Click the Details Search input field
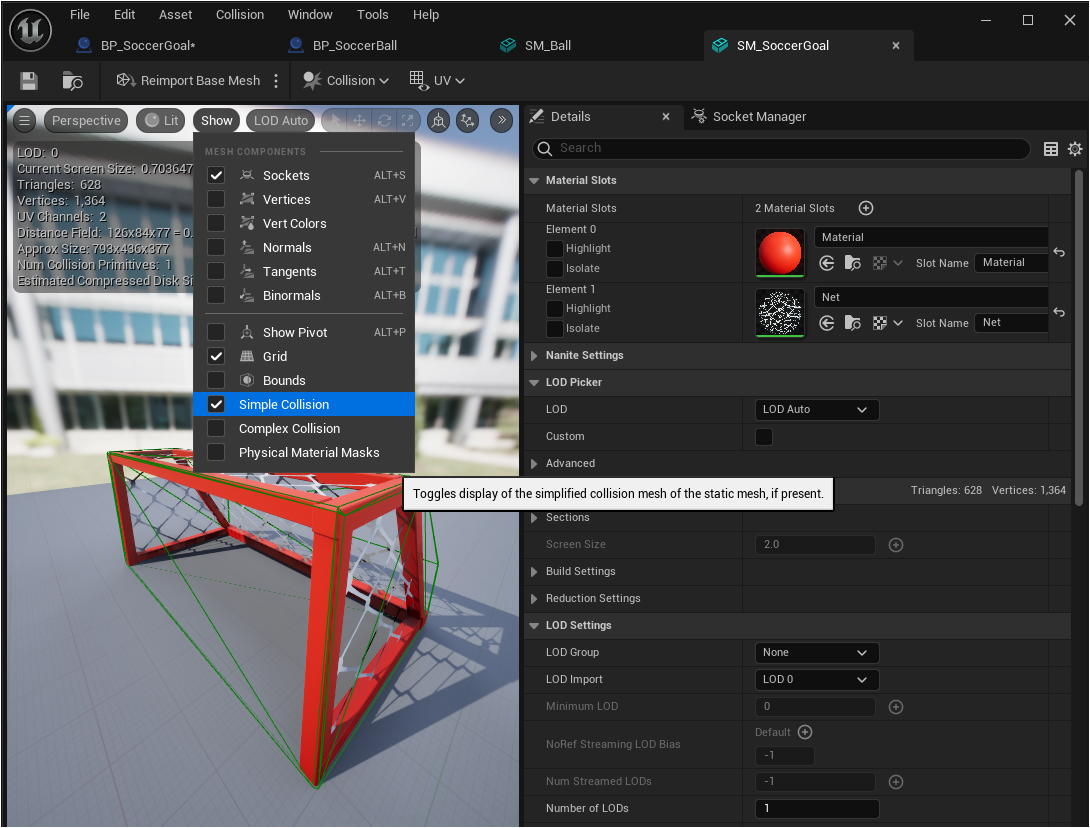The width and height of the screenshot is (1090, 828). (x=781, y=148)
